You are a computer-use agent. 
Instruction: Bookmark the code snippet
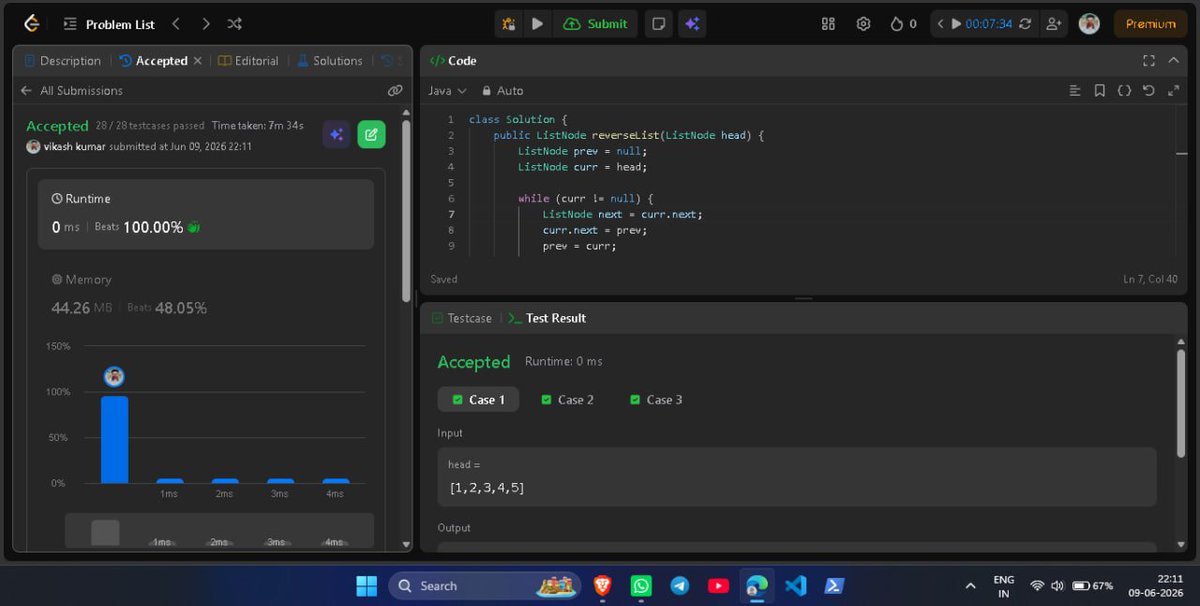click(1099, 90)
